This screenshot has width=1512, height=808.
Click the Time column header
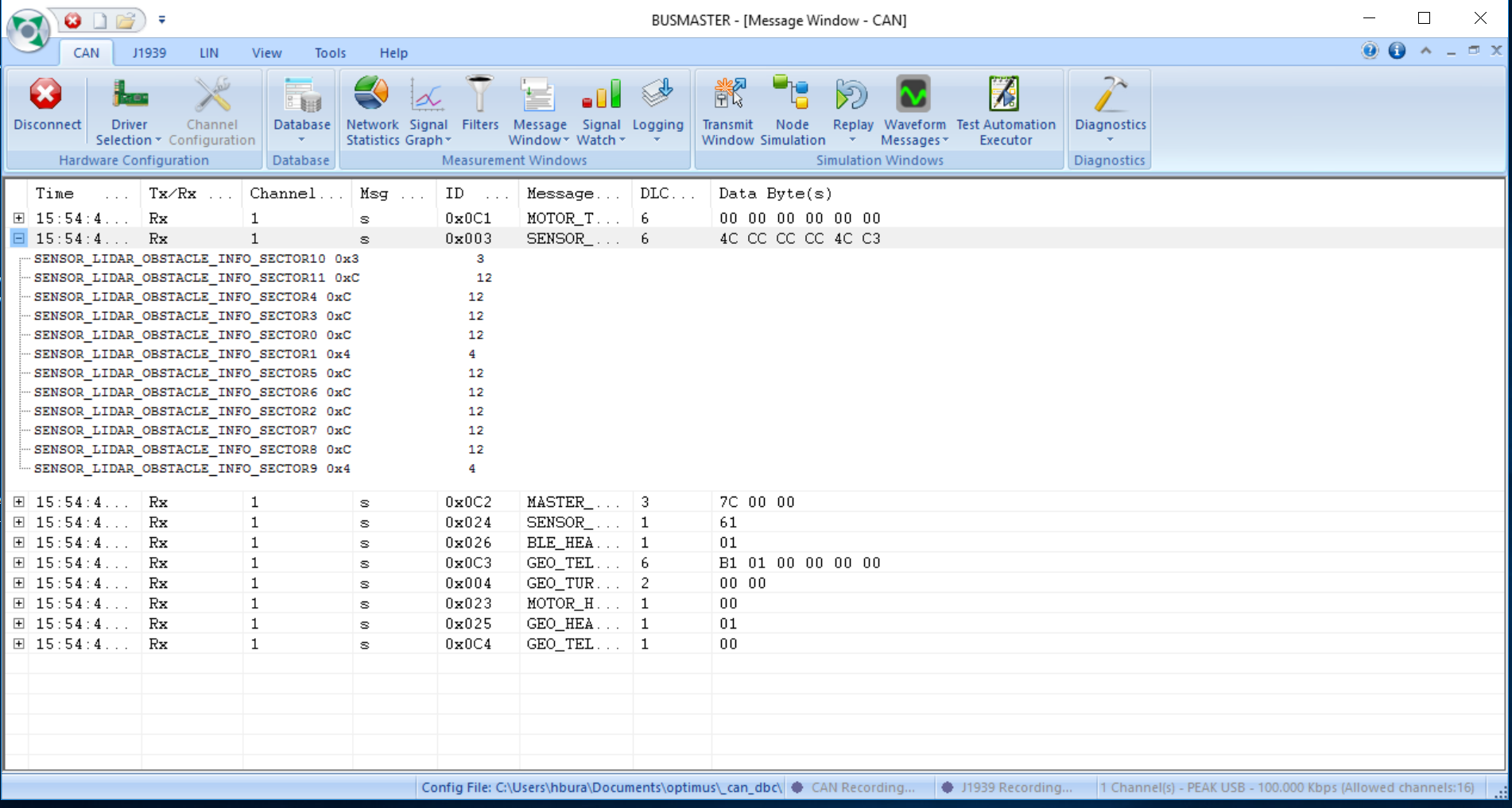[x=54, y=193]
